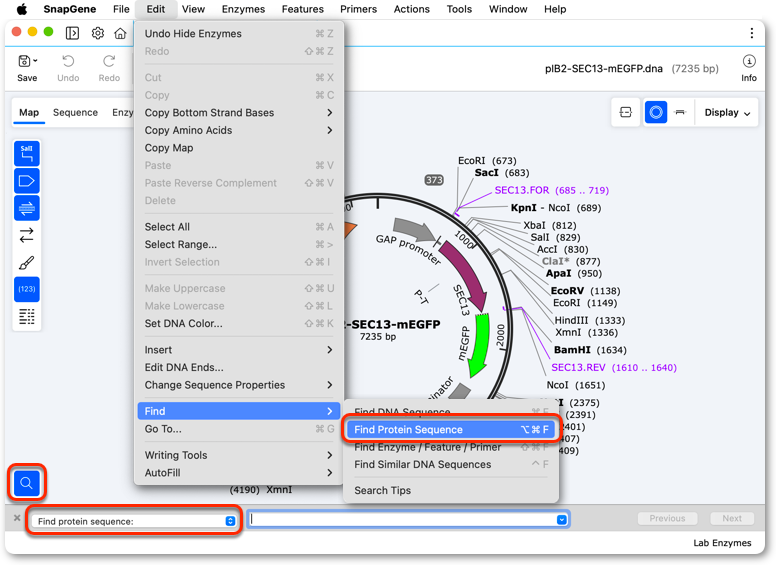Choose Find Similar DNA Sequences
Screen dimensions: 776x565
[x=451, y=465]
